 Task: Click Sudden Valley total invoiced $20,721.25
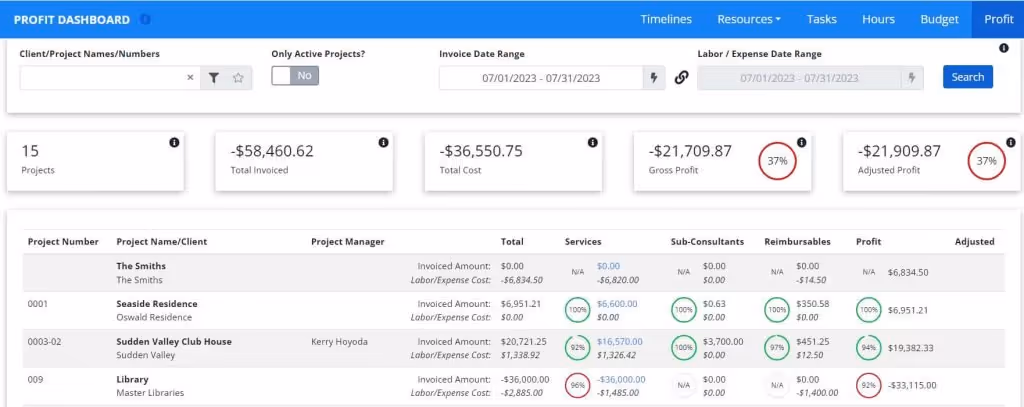pos(524,342)
